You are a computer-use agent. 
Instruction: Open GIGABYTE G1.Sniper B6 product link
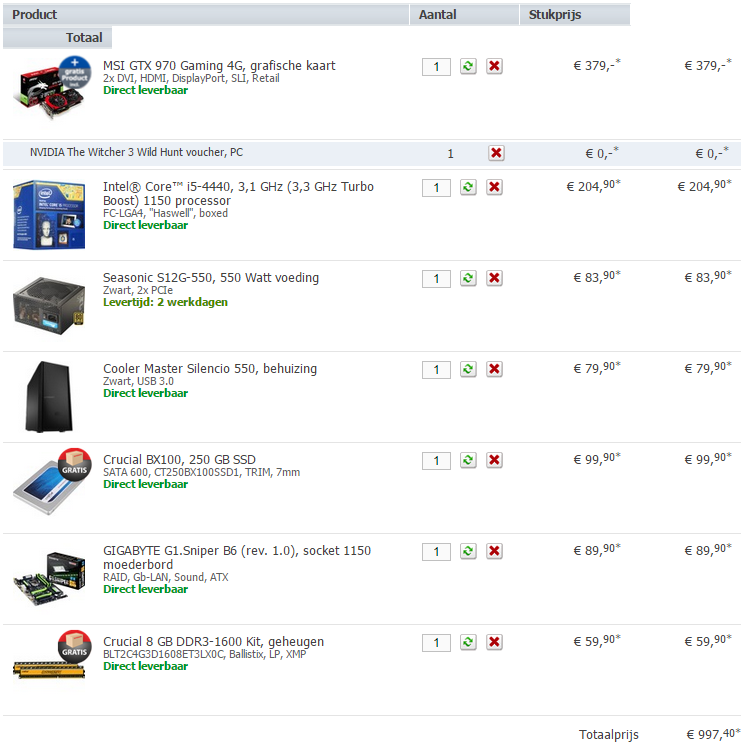[x=237, y=558]
